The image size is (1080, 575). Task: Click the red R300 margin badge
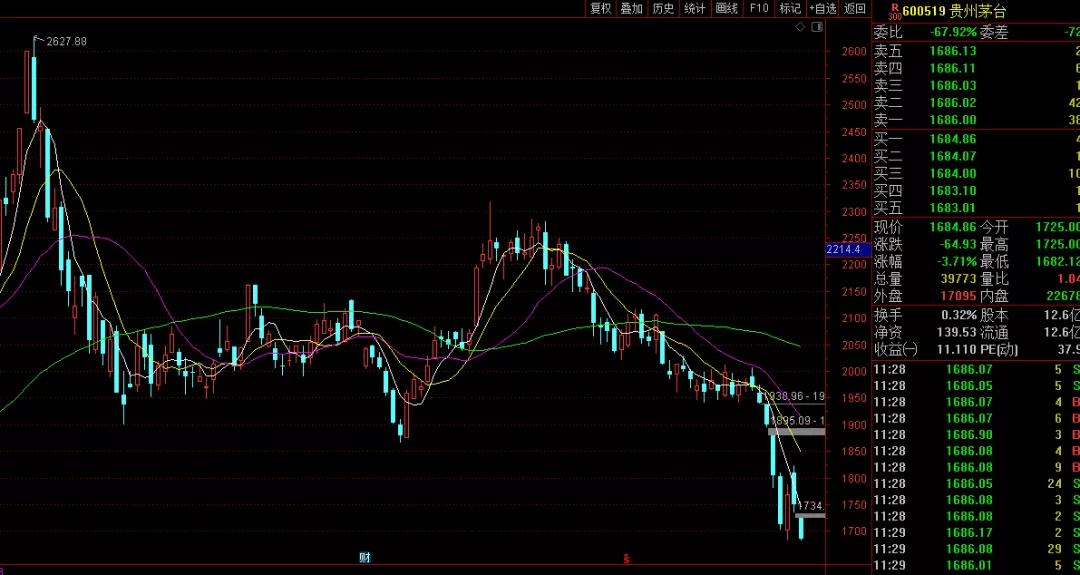pyautogui.click(x=893, y=11)
